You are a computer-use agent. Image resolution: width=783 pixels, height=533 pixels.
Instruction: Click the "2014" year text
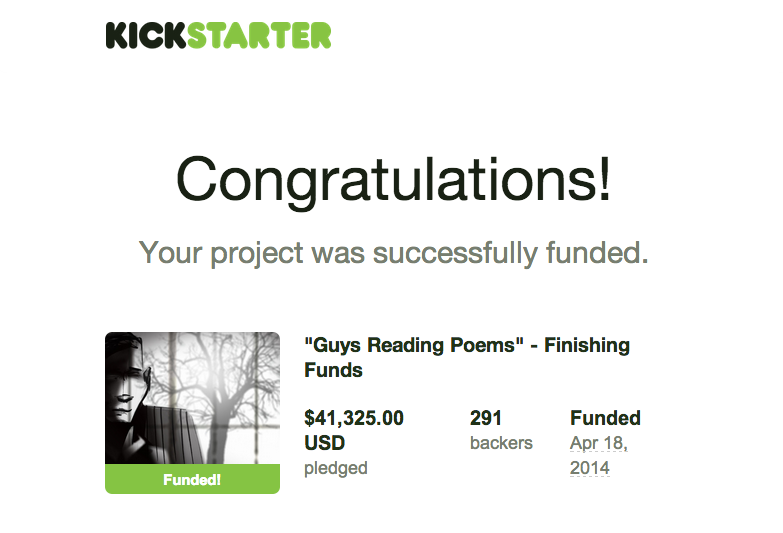click(589, 468)
